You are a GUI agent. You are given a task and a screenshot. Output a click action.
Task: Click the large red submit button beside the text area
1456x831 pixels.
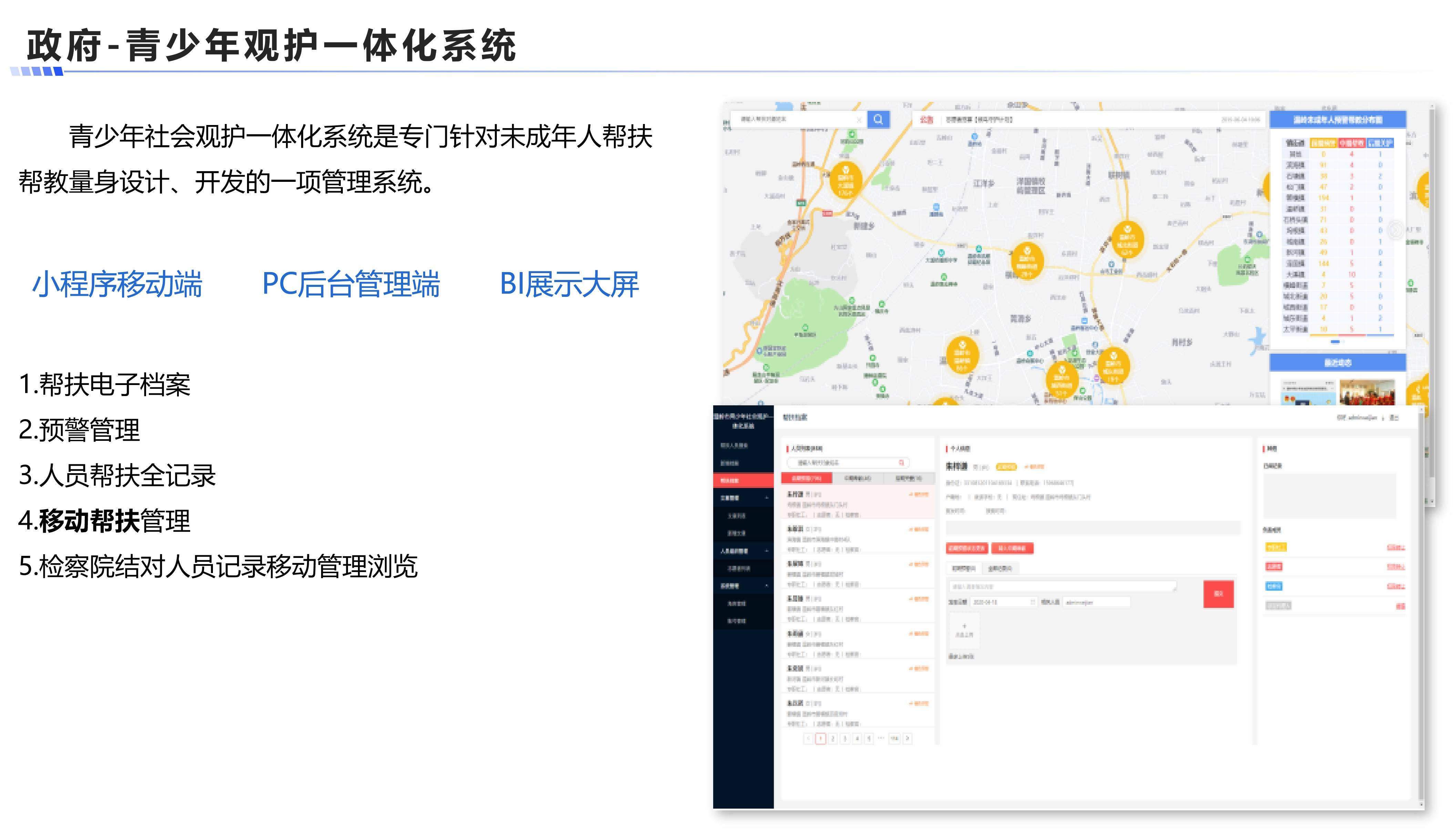pyautogui.click(x=1219, y=594)
